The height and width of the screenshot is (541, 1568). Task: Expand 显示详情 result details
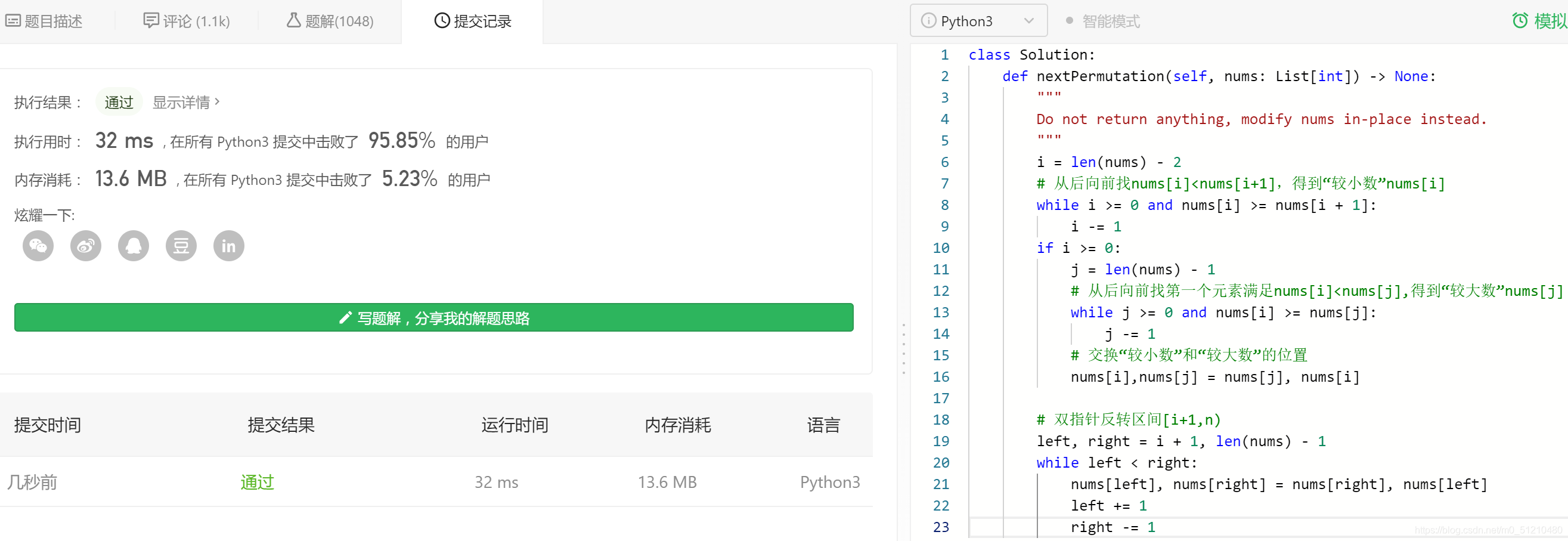point(185,103)
